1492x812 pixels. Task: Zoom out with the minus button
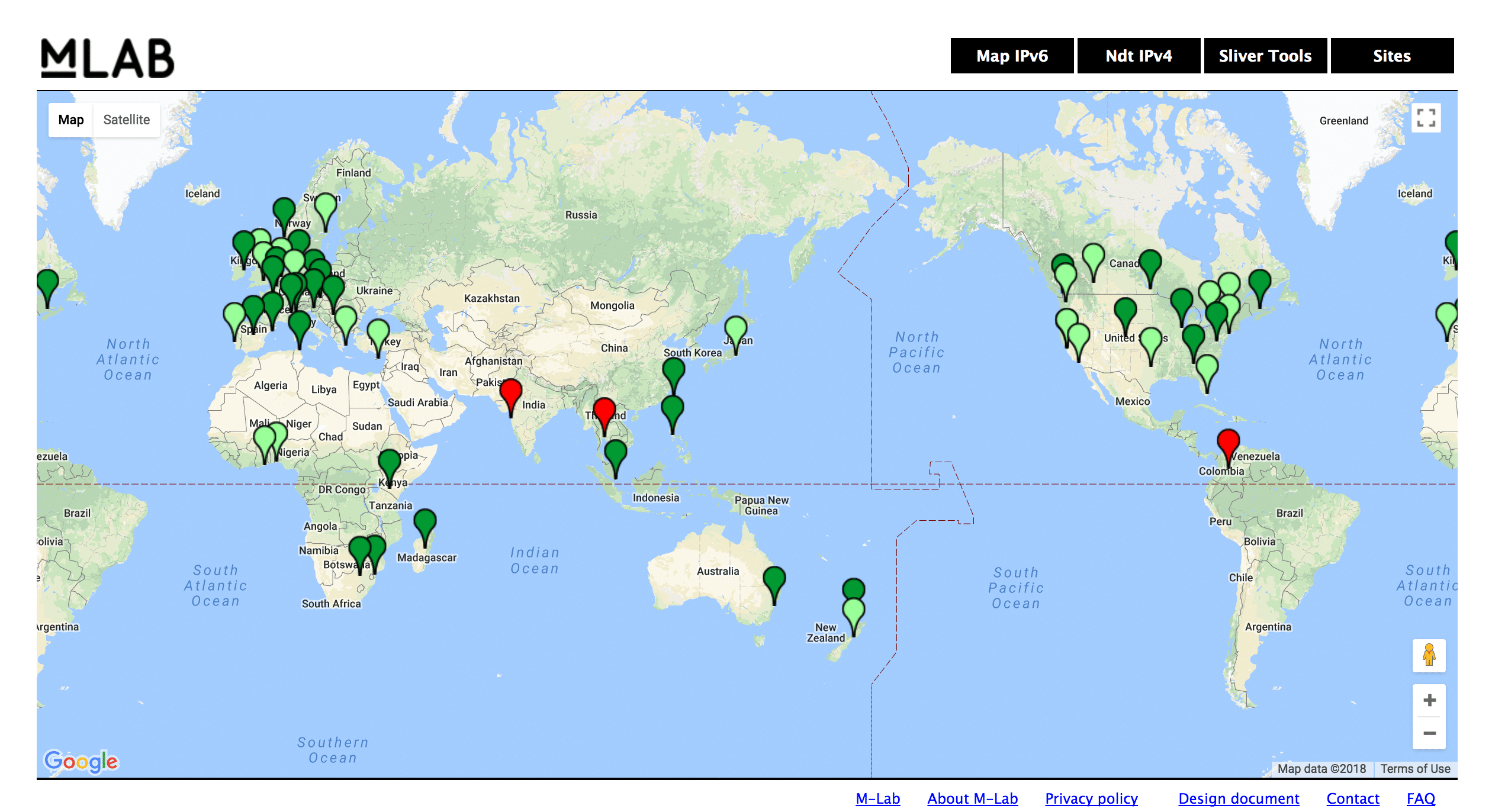[1429, 733]
